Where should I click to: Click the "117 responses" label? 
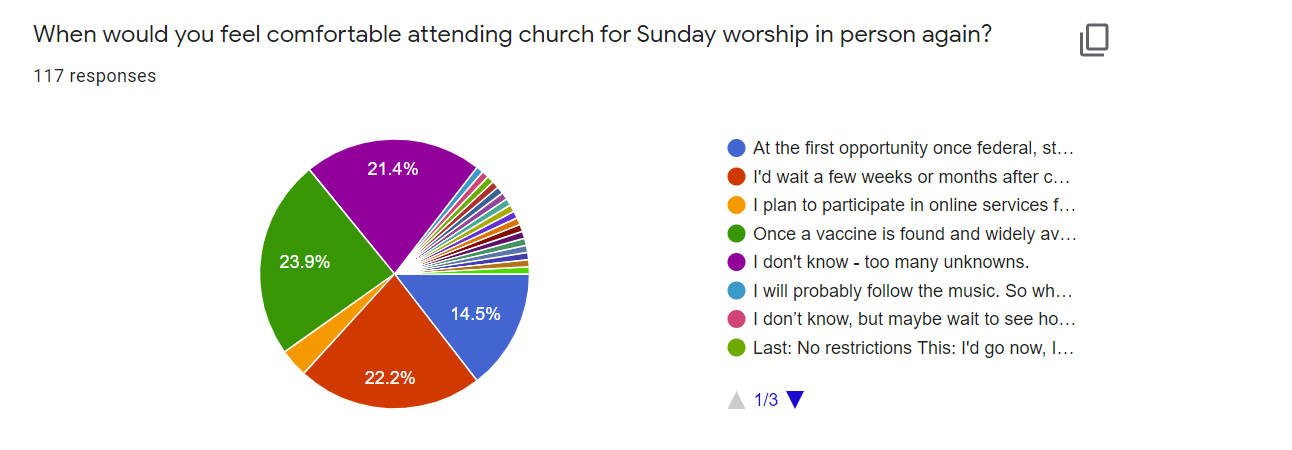point(95,76)
